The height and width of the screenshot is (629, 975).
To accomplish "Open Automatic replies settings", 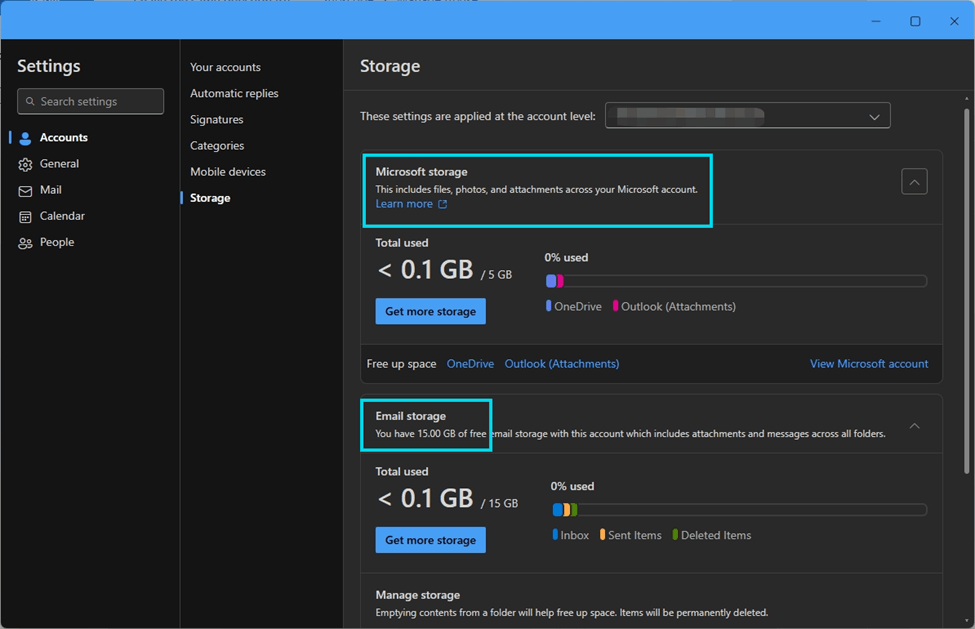I will coord(234,93).
